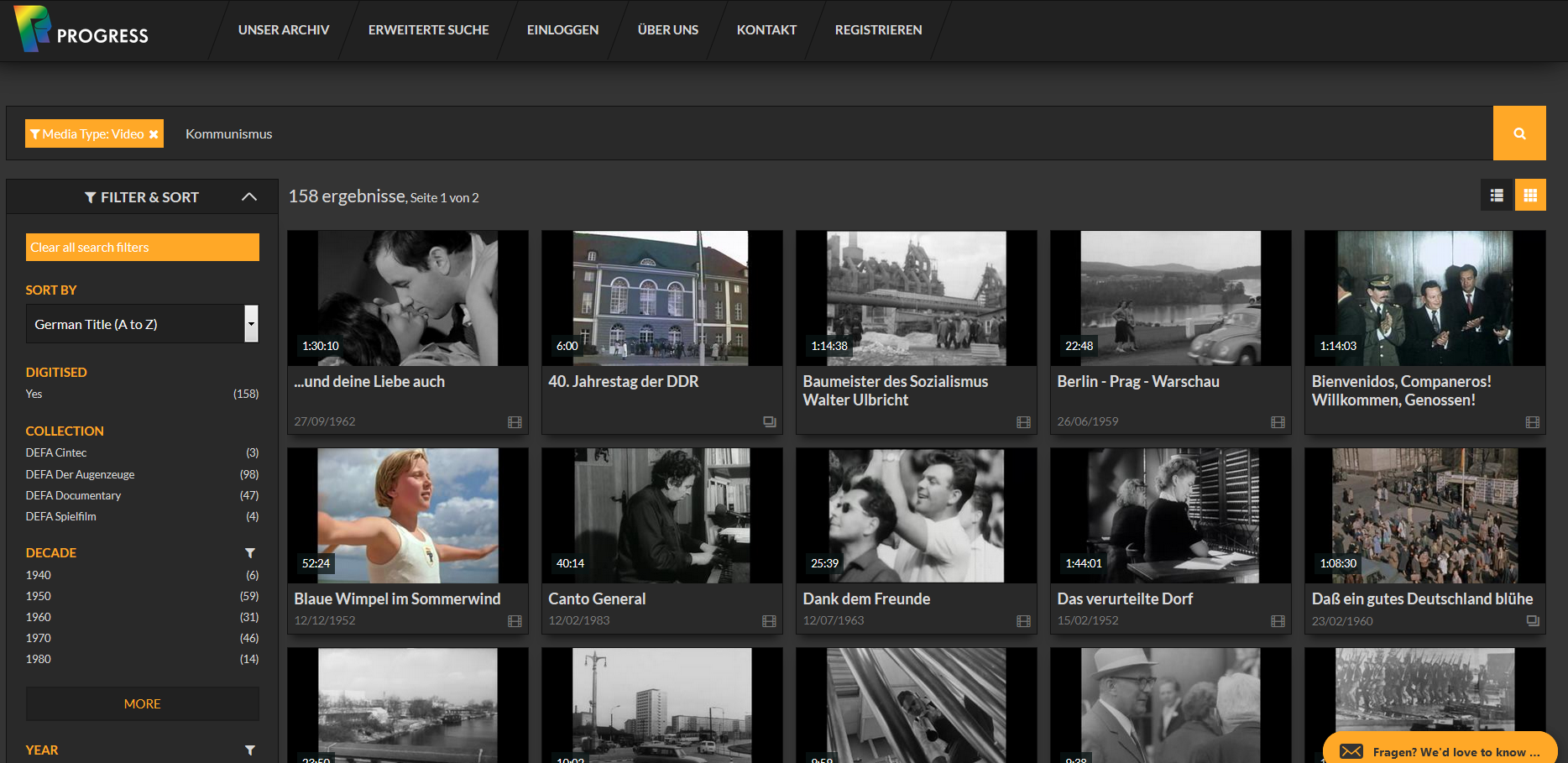The height and width of the screenshot is (763, 1568).
Task: Click film icon on Das verurteilte Dorf card
Action: pos(1278,621)
